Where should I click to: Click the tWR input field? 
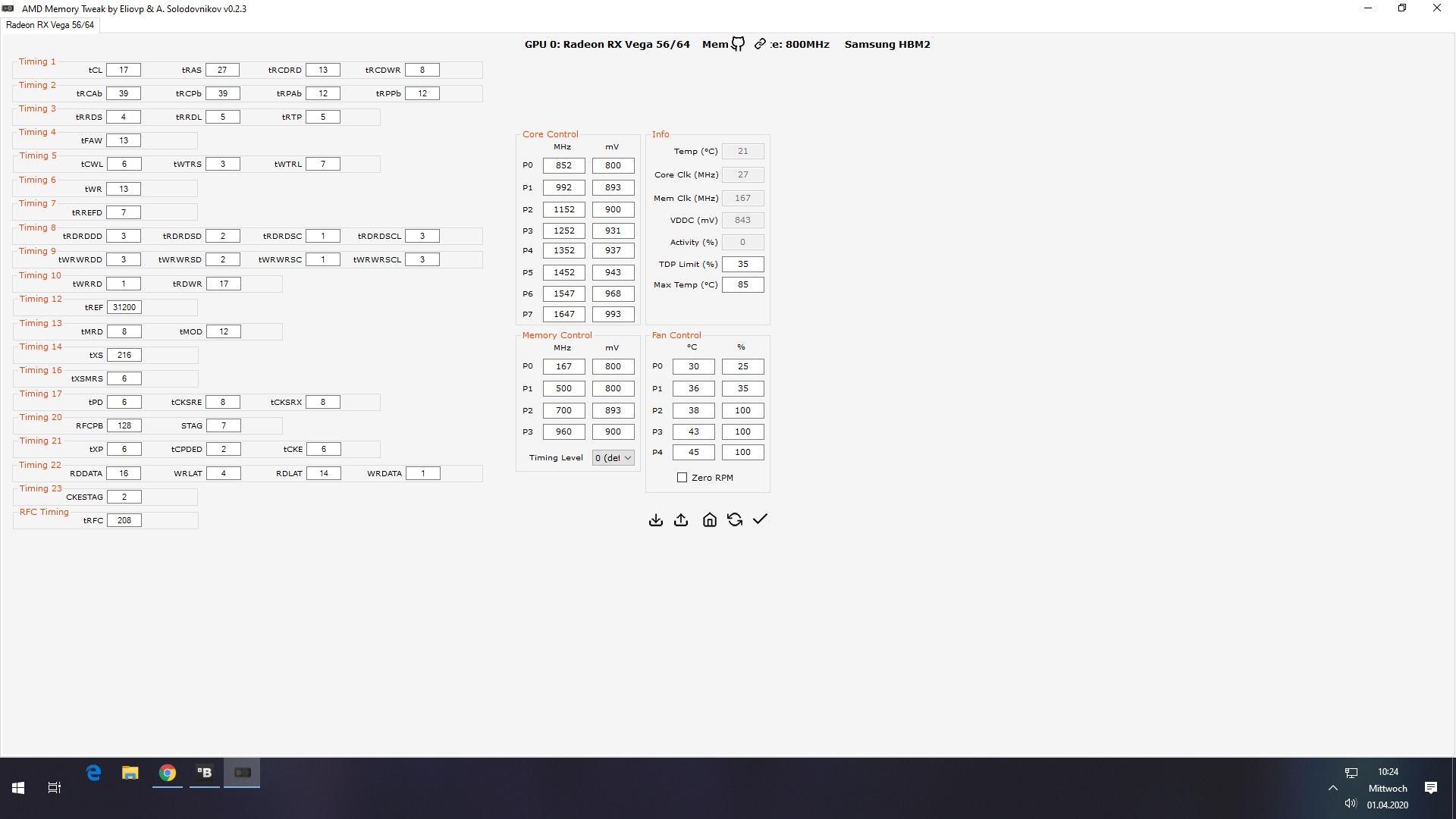(124, 189)
